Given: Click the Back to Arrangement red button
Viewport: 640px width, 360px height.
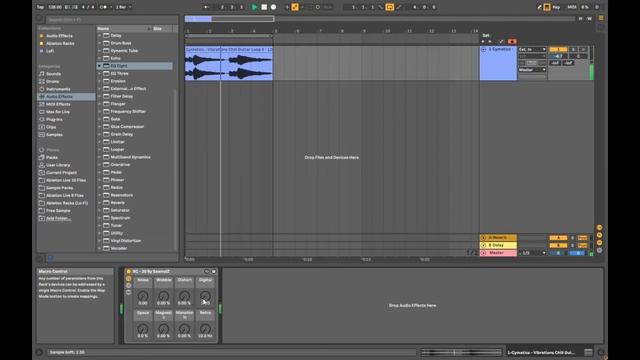Looking at the screenshot, I should [x=512, y=42].
